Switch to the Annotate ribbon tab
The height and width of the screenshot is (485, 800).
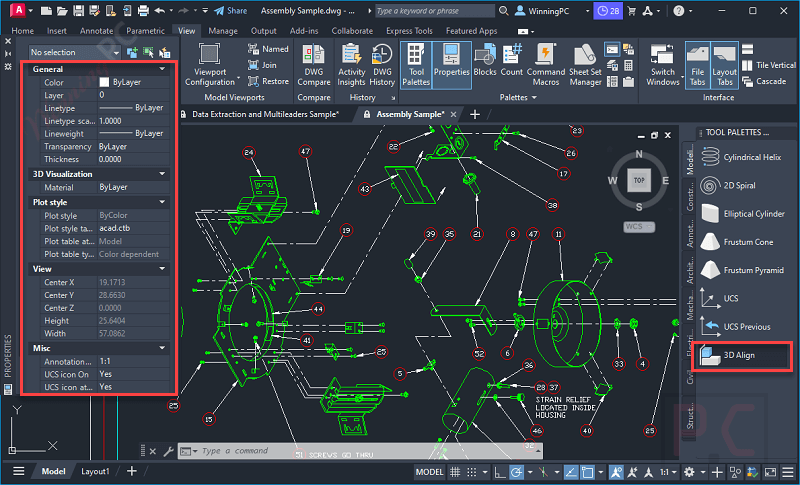(x=96, y=31)
